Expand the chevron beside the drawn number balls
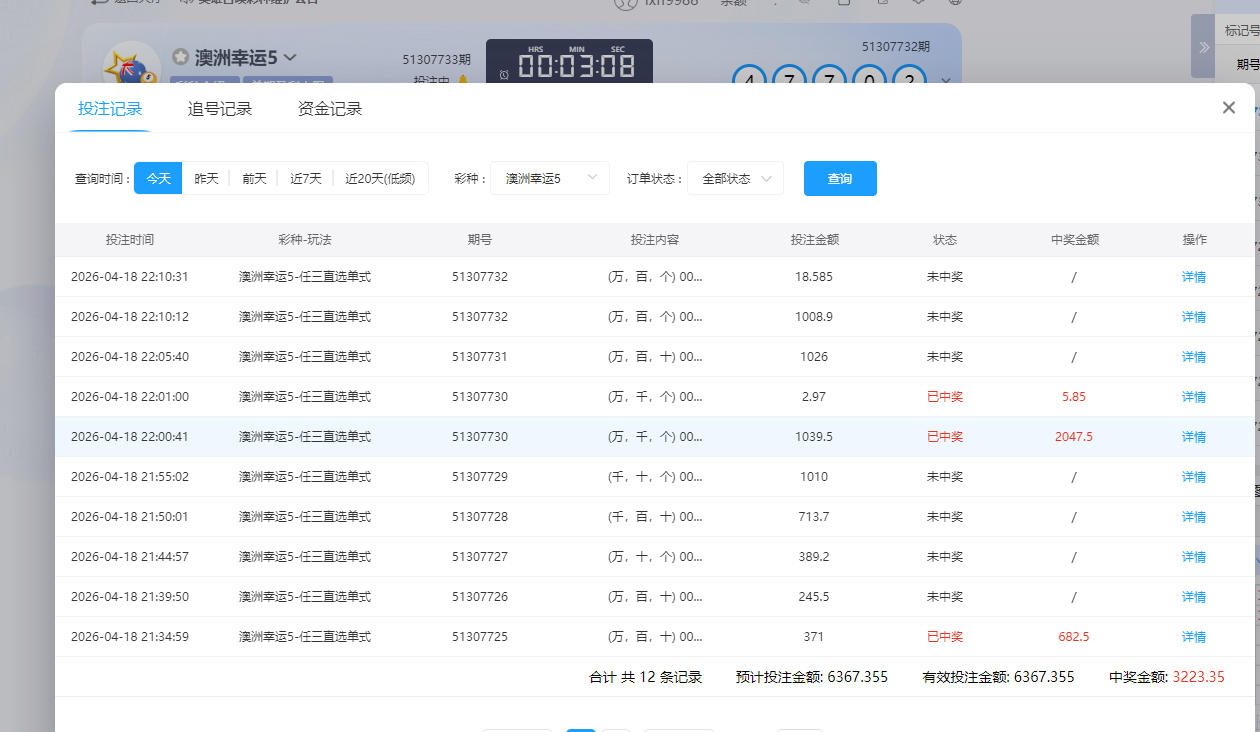The image size is (1260, 732). point(945,79)
